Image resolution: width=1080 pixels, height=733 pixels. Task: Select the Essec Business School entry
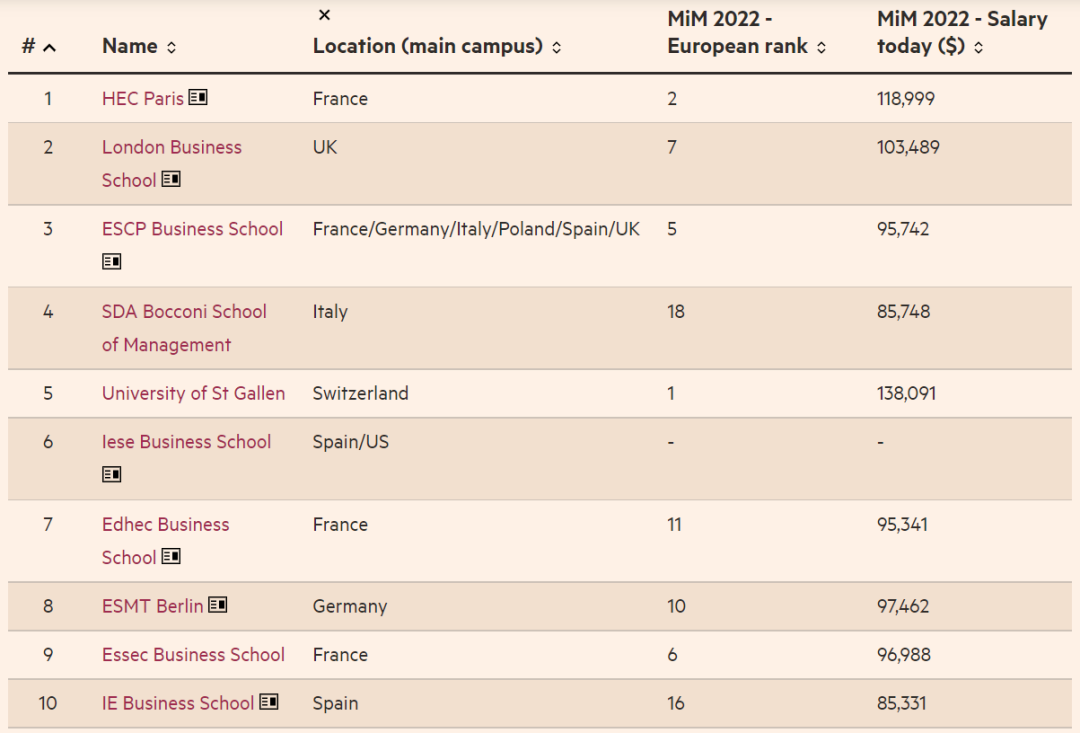192,655
